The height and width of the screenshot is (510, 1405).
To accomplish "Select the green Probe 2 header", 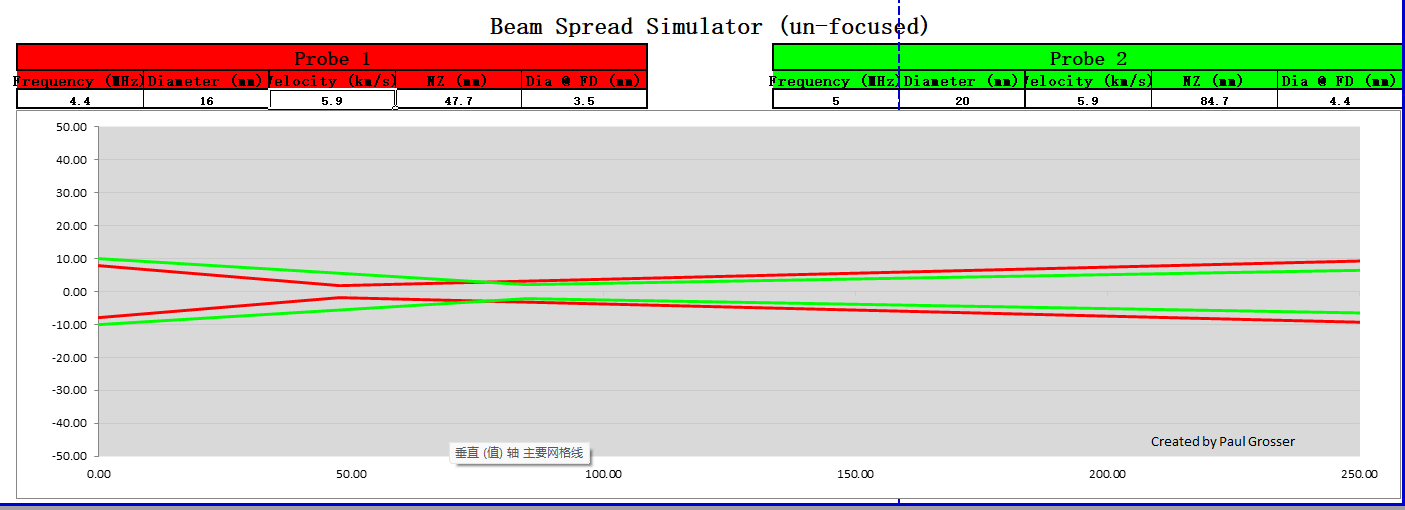I will point(1088,58).
